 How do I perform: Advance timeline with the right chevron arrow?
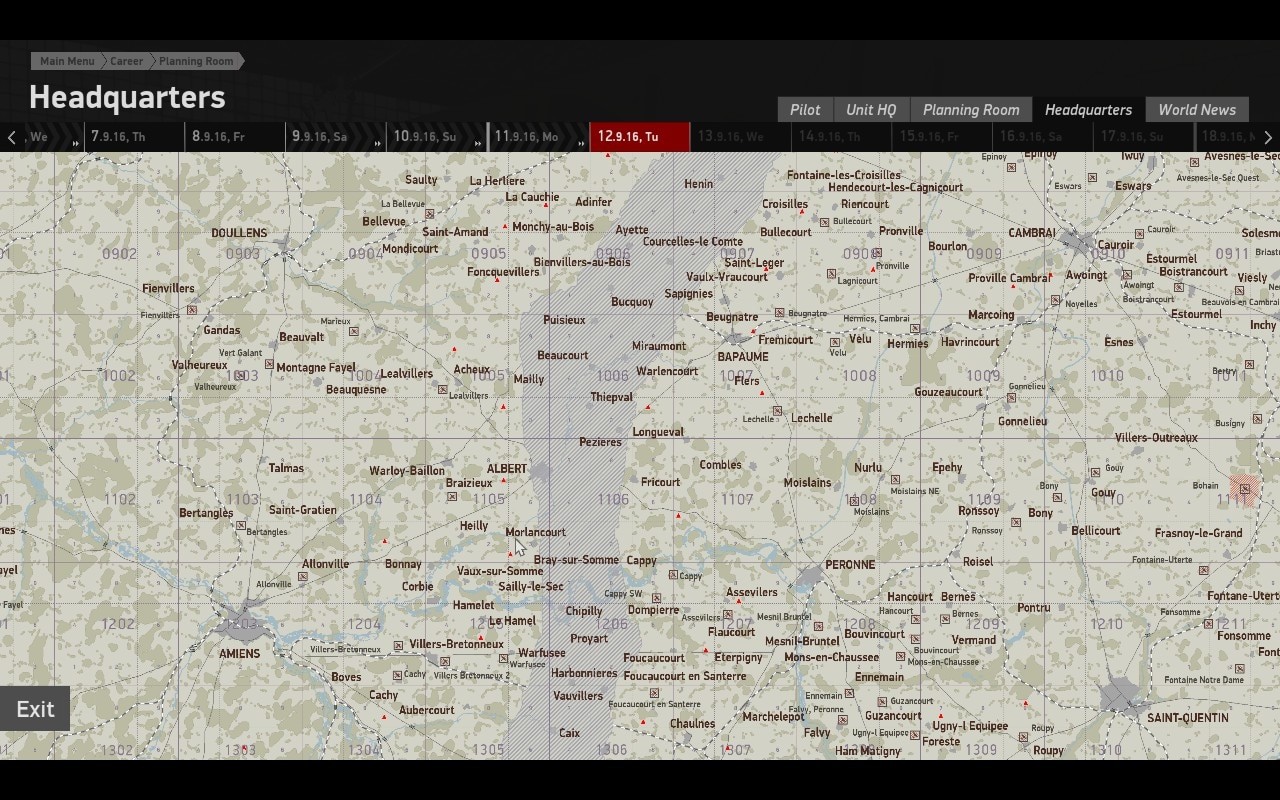1268,137
